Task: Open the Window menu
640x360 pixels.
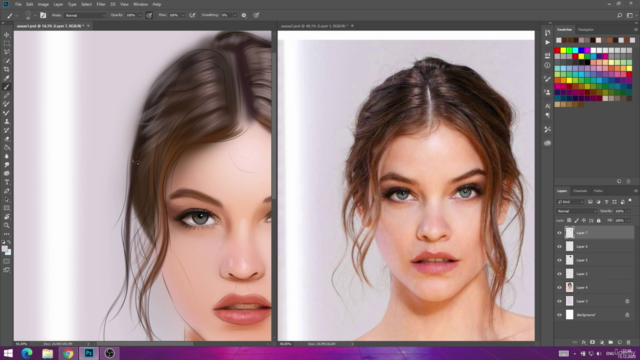Action: coord(140,4)
